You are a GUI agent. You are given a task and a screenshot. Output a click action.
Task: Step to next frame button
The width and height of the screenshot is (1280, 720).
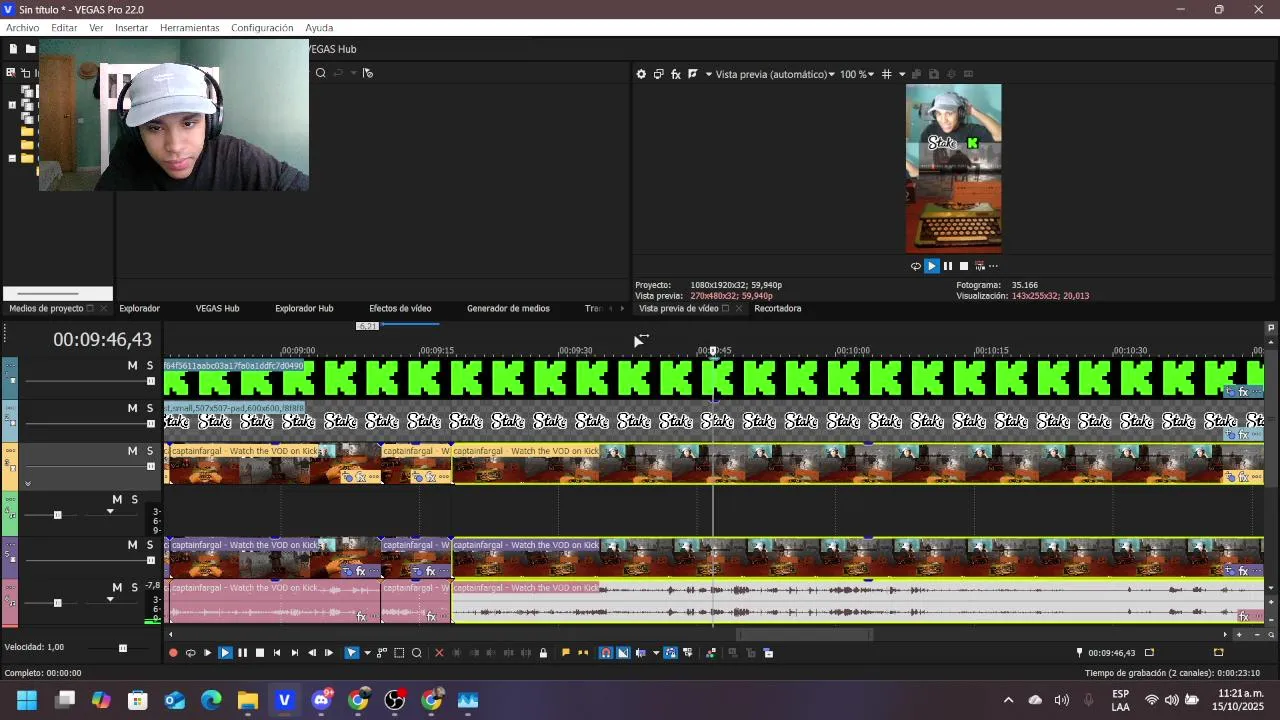pyautogui.click(x=329, y=653)
